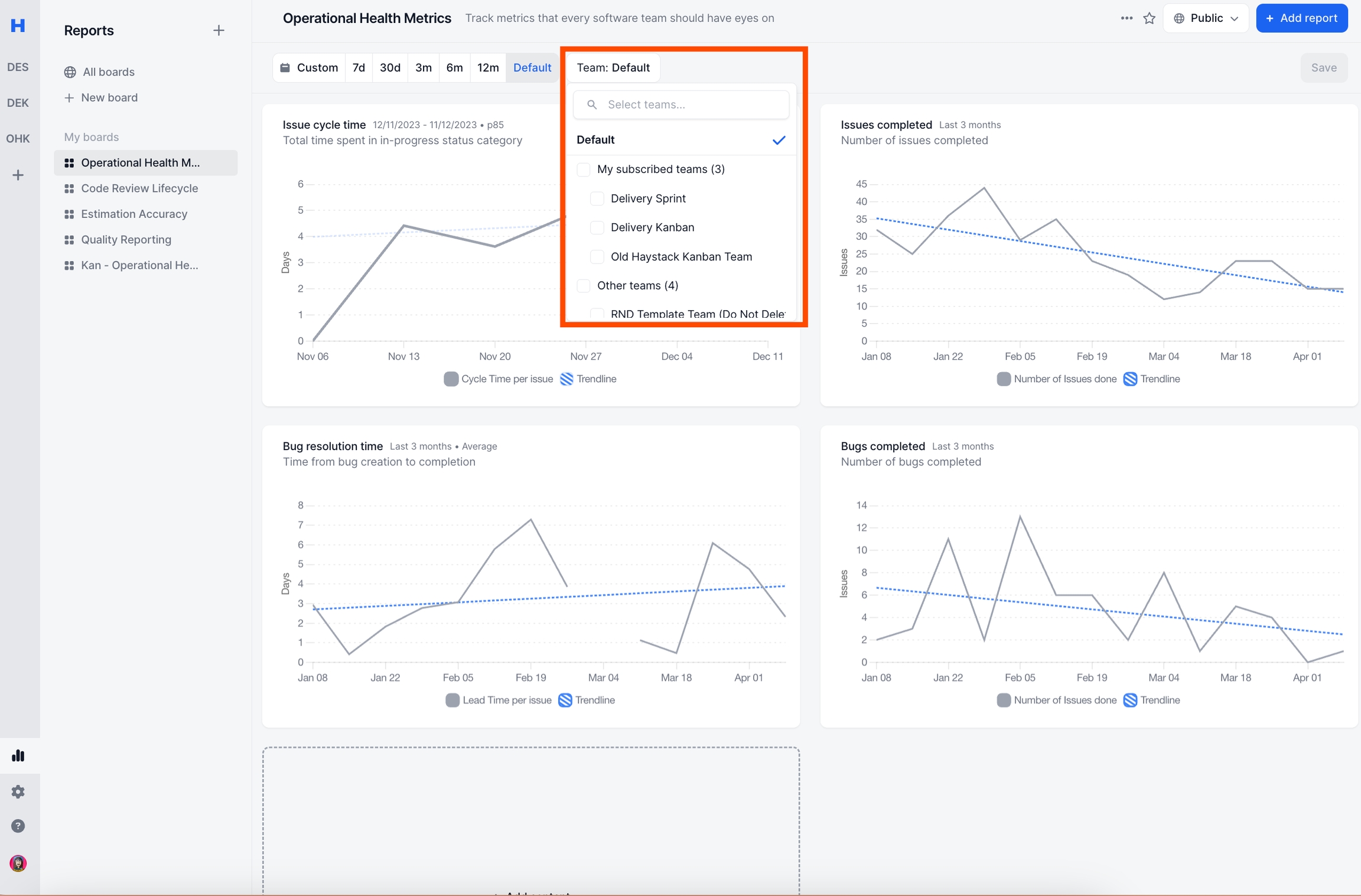
Task: Select the 3m time range
Action: click(424, 67)
